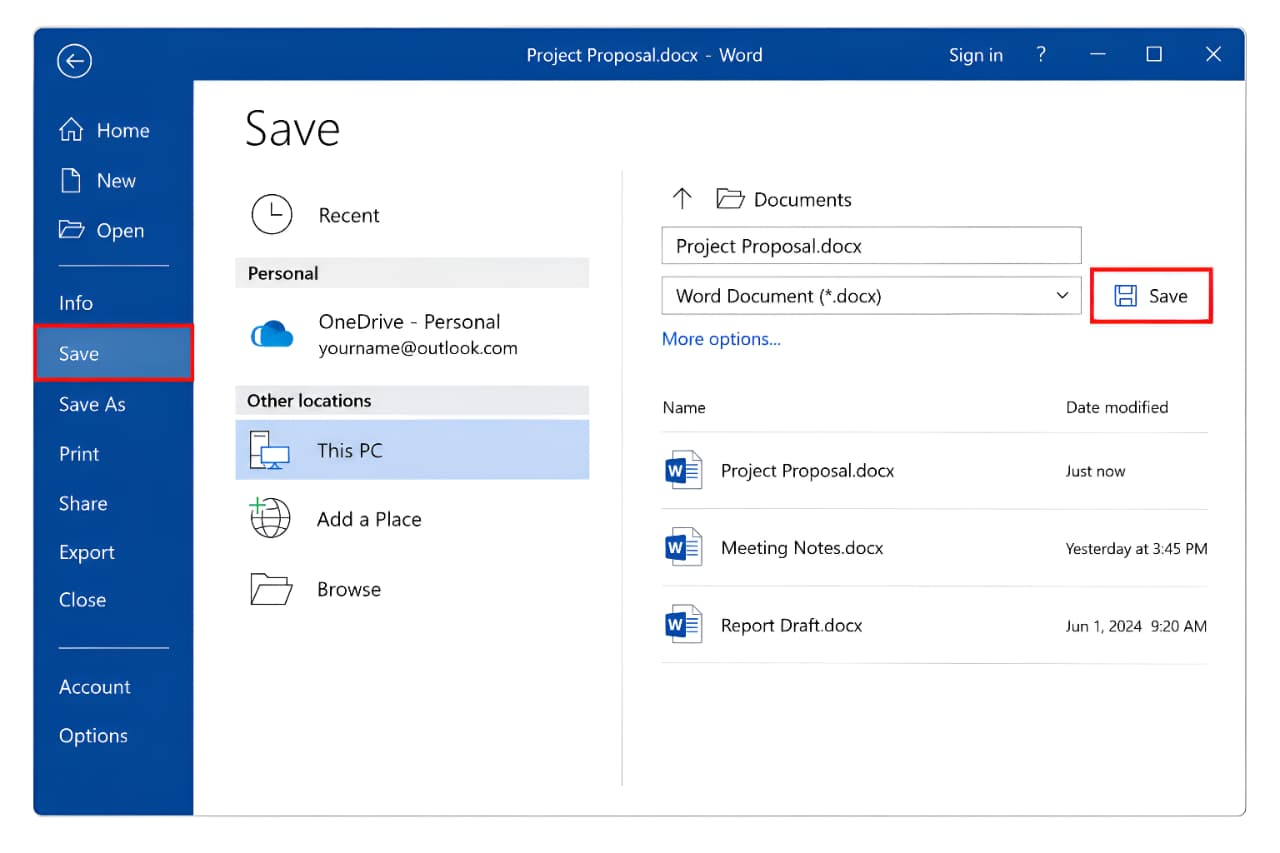Click Meeting Notes.docx Word file icon
This screenshot has width=1280, height=853.
click(684, 547)
